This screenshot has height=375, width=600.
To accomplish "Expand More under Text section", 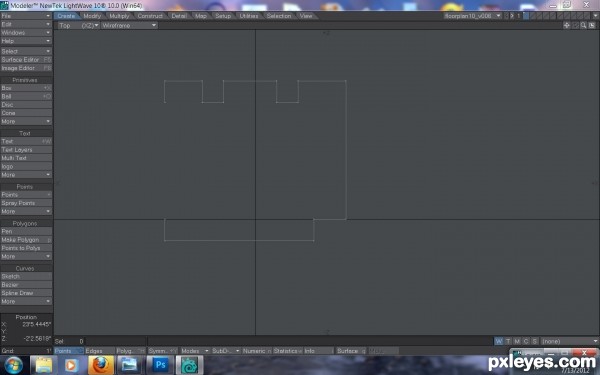I will click(x=26, y=174).
